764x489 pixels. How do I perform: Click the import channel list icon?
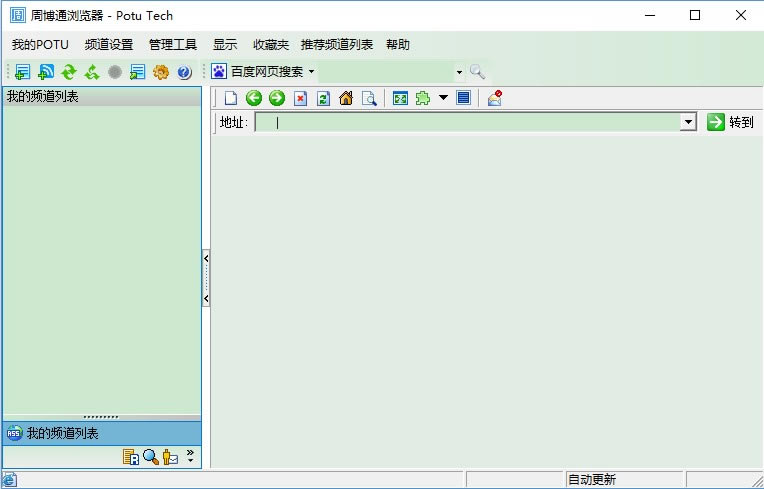[x=138, y=72]
